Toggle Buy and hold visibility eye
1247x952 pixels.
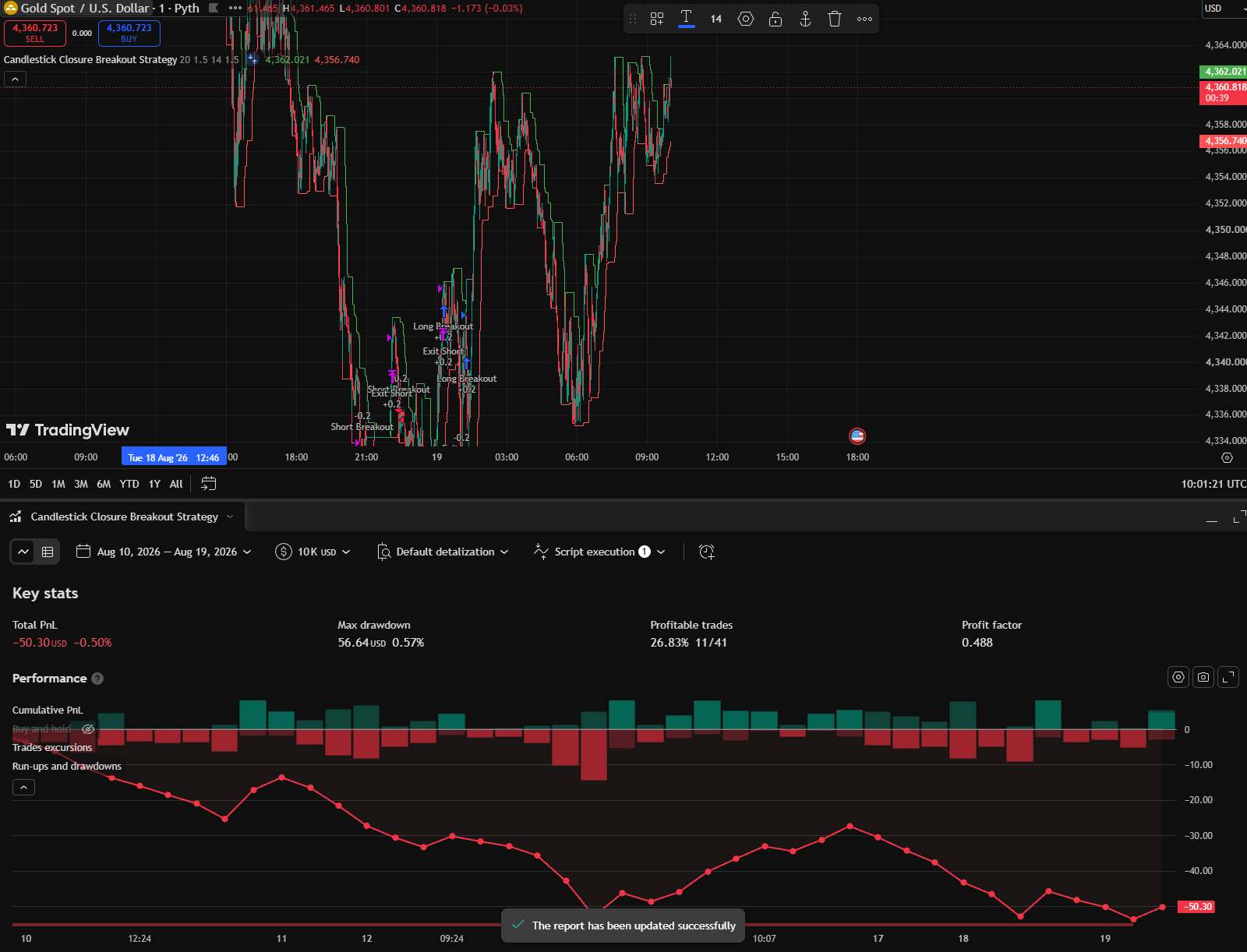tap(88, 729)
